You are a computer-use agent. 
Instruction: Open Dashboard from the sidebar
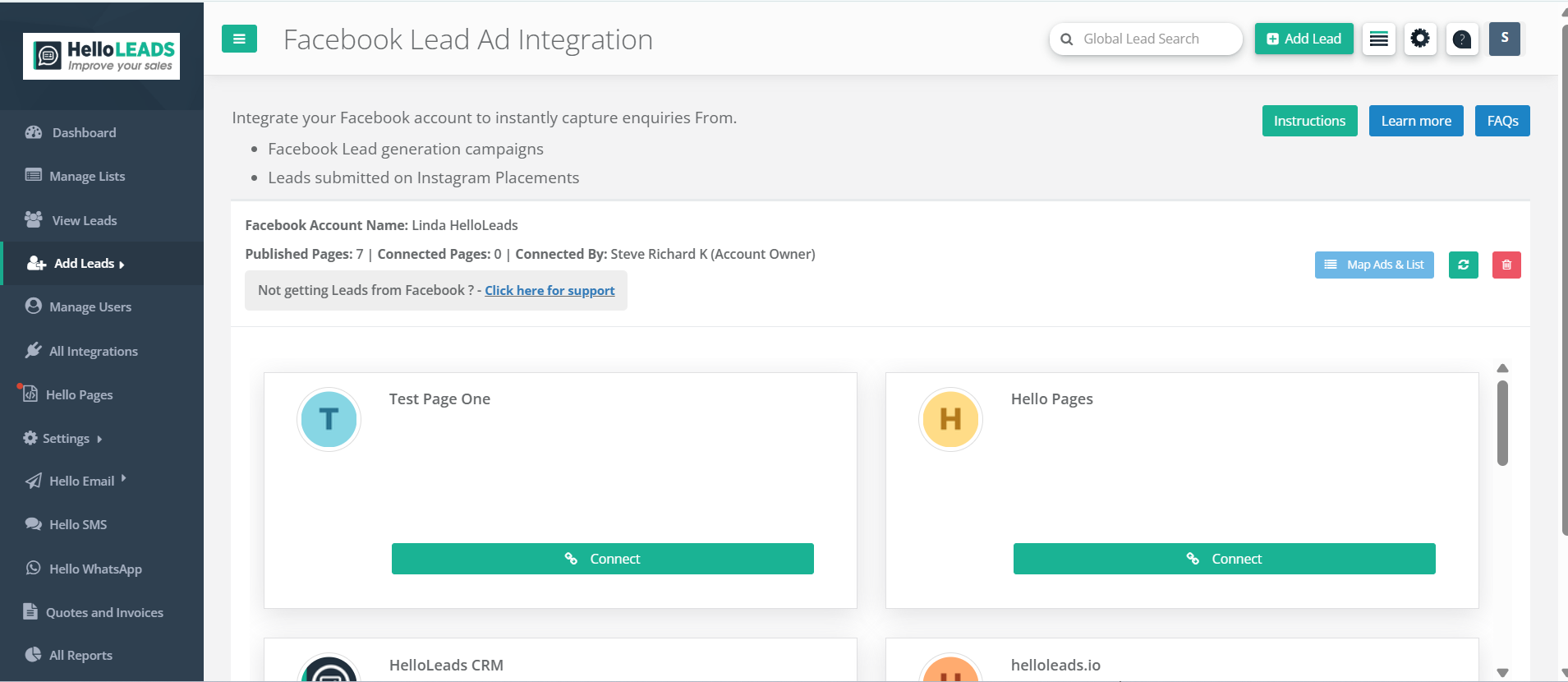(84, 133)
